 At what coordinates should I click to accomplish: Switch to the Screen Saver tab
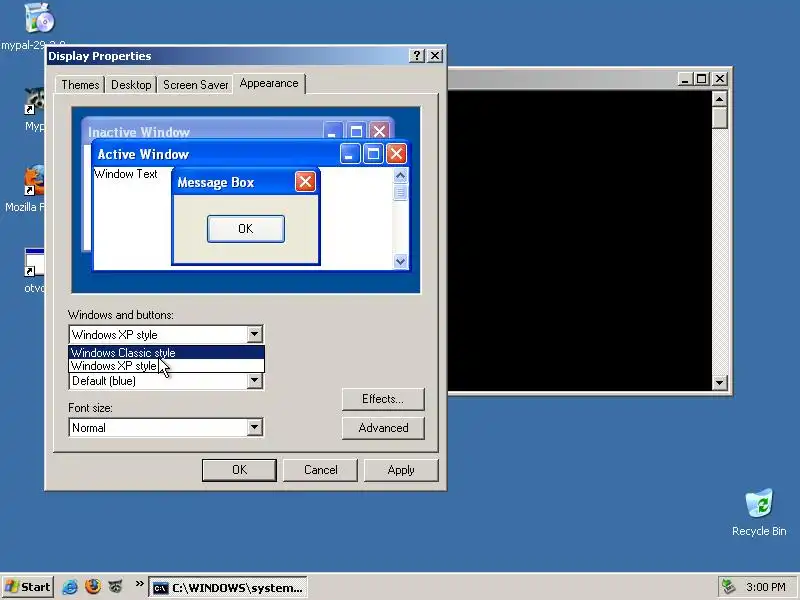tap(195, 85)
